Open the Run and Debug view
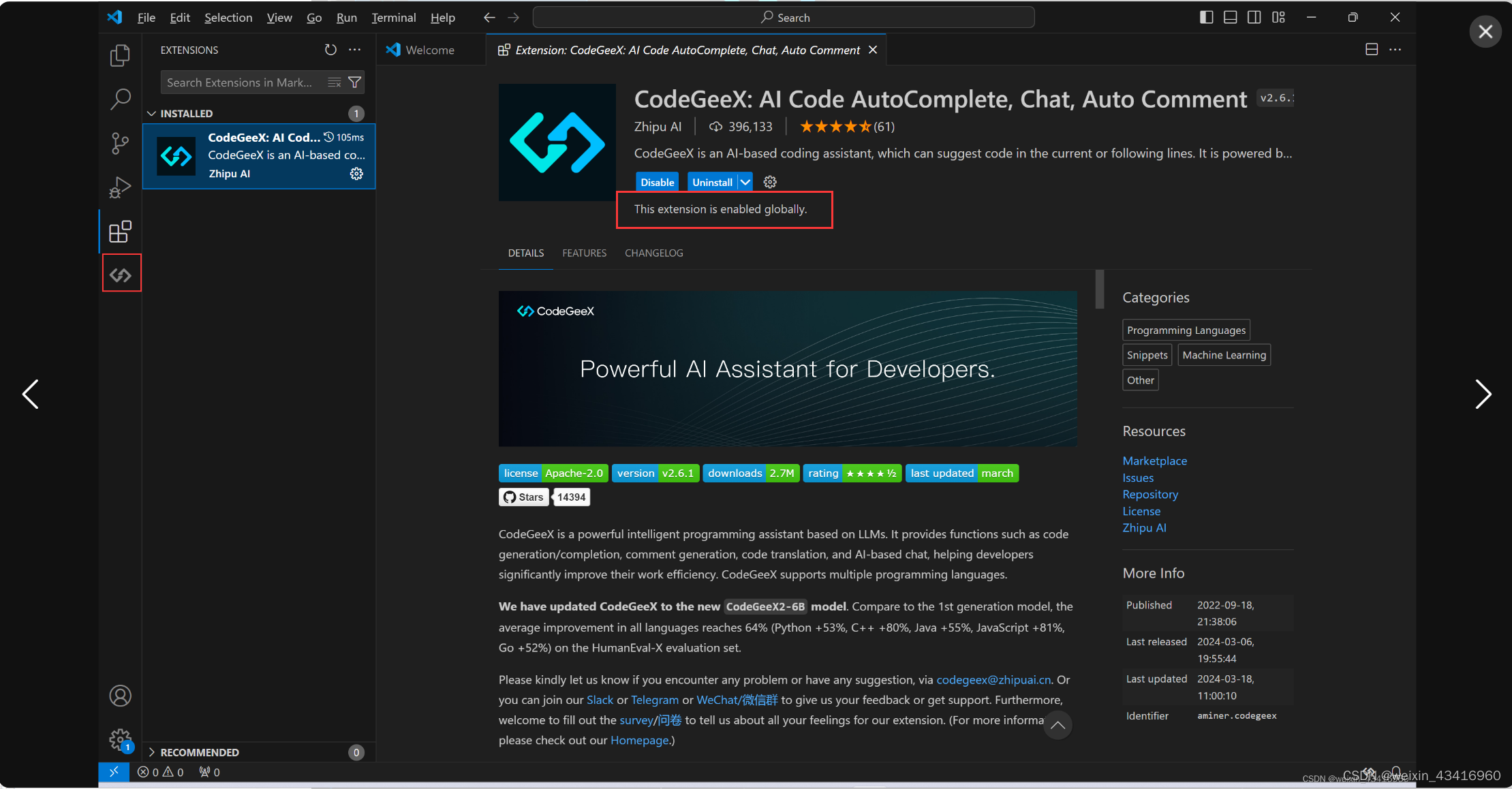 pos(120,187)
